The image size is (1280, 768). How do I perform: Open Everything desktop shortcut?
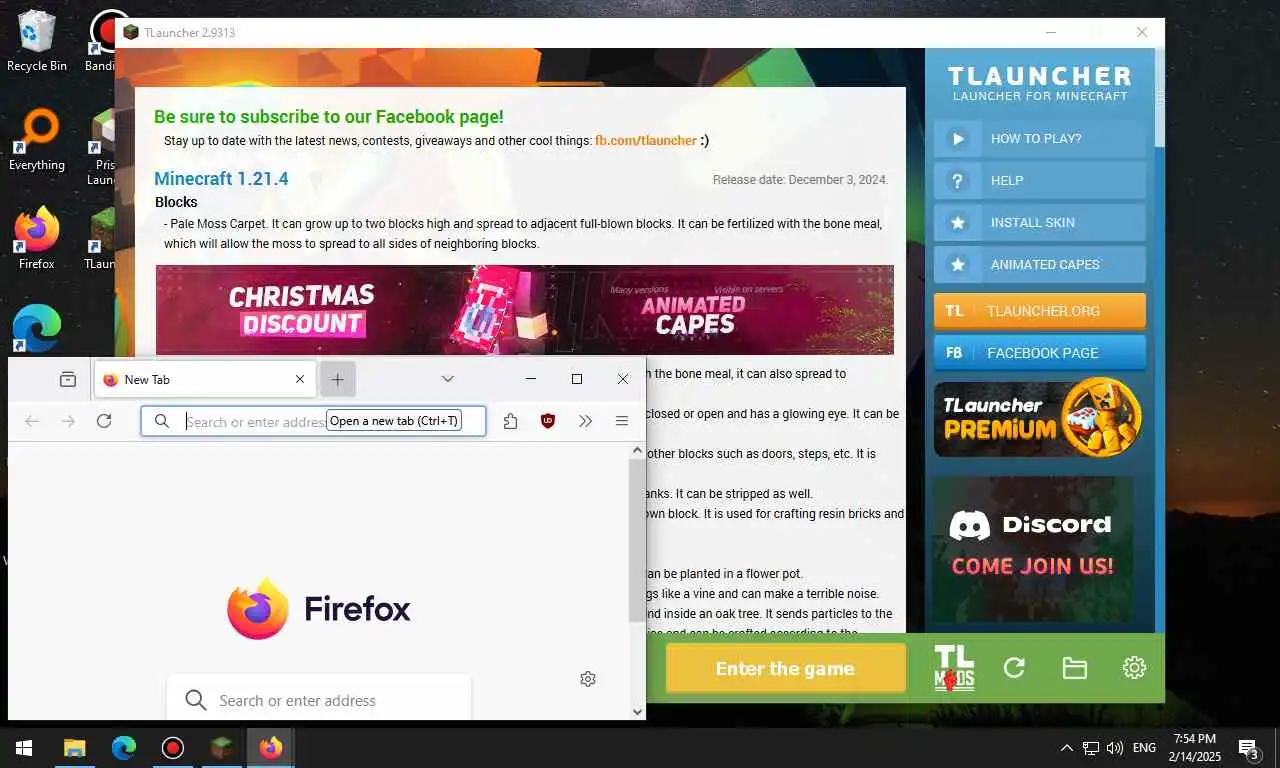pos(36,141)
